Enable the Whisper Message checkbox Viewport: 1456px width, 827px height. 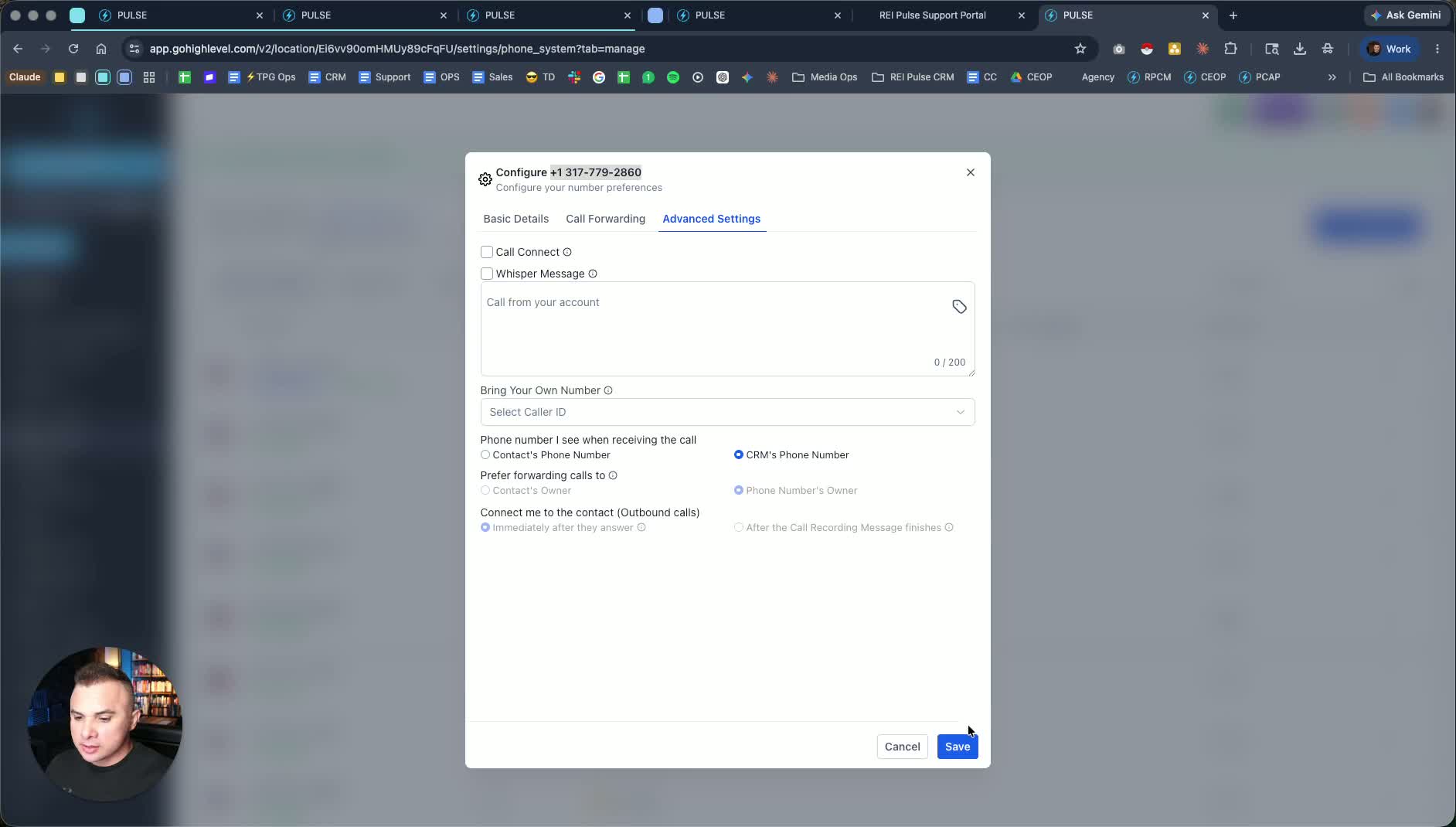click(487, 274)
